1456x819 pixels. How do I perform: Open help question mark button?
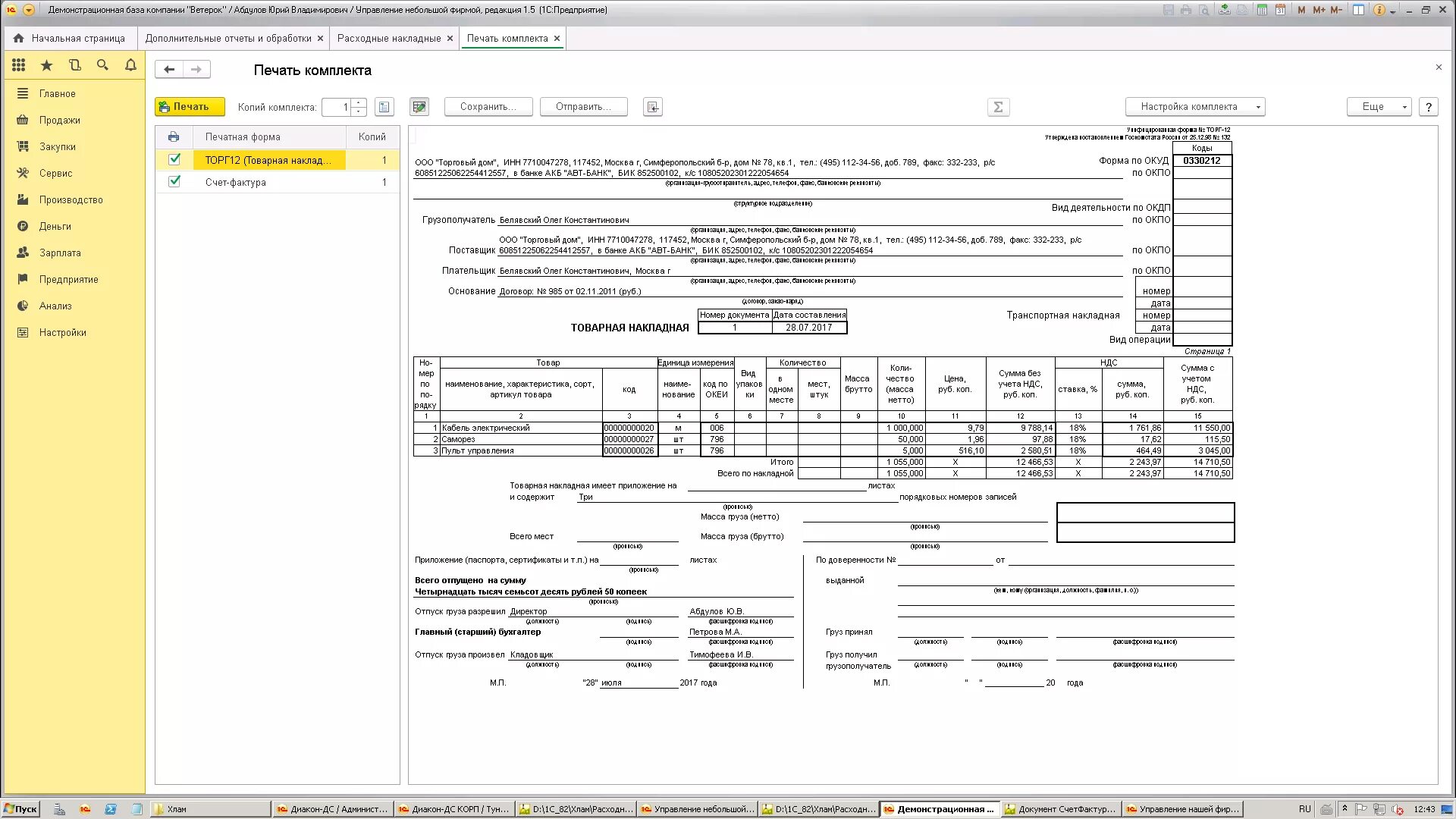click(1429, 107)
